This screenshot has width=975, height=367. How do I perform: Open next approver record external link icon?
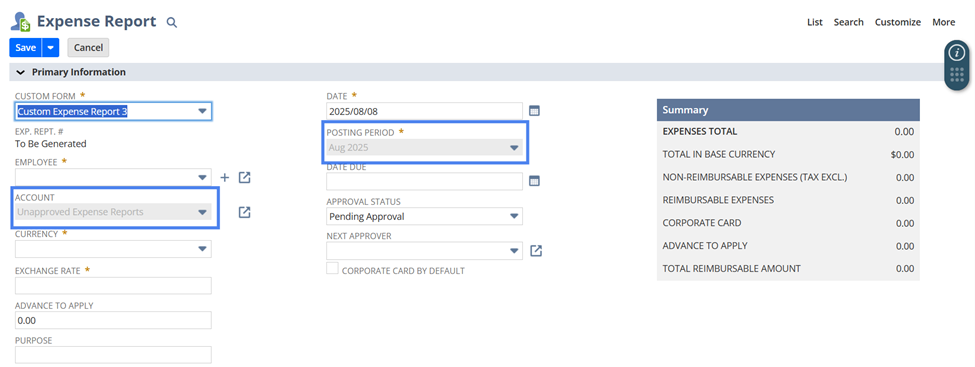tap(536, 251)
